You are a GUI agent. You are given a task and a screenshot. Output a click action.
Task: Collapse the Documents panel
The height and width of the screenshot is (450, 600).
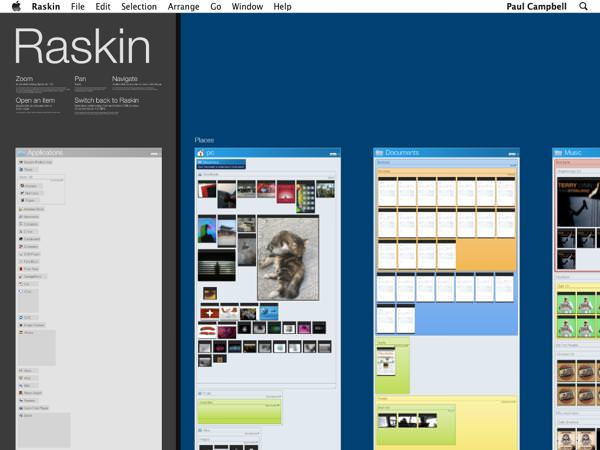click(512, 154)
